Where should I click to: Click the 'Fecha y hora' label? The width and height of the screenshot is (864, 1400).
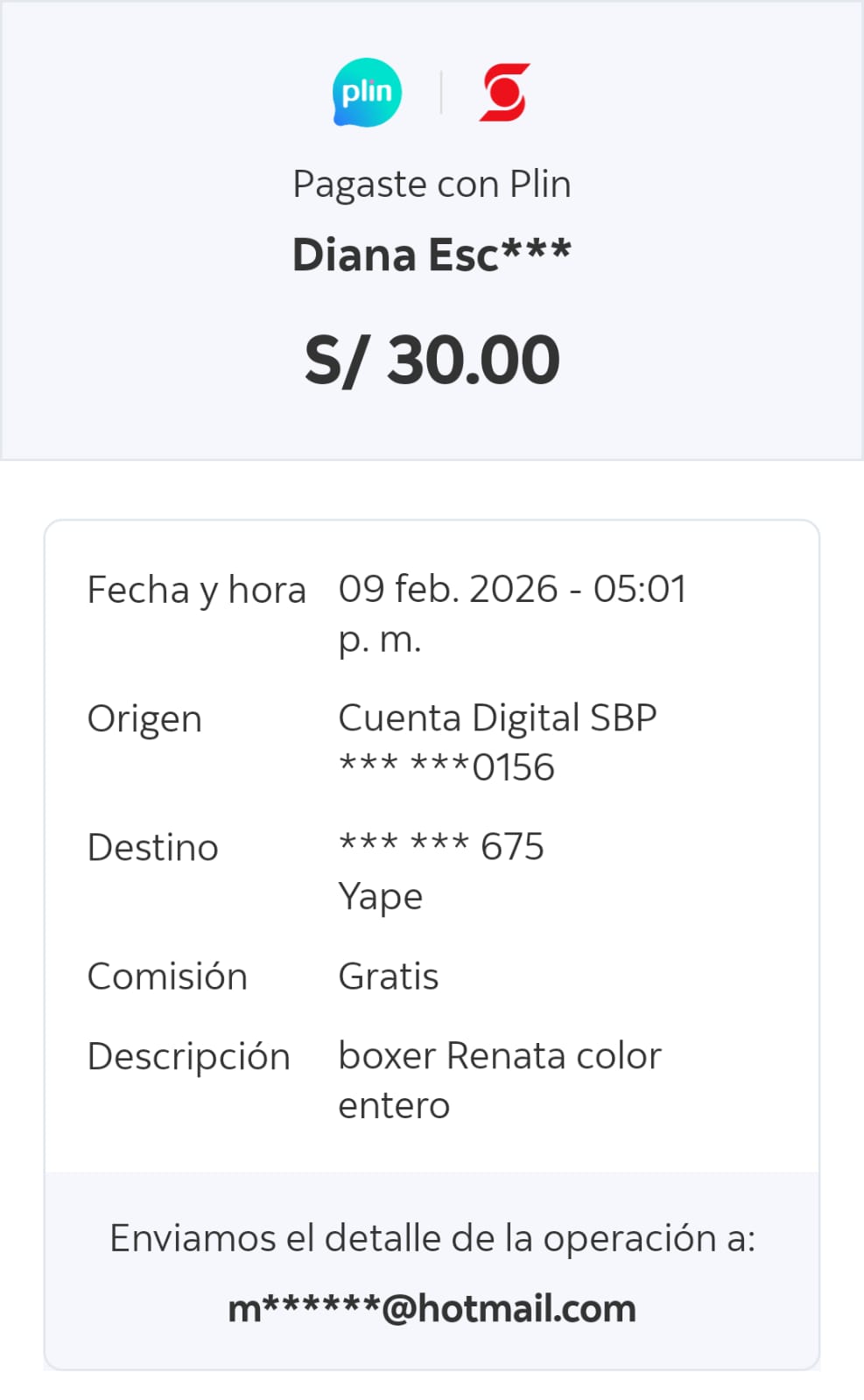click(196, 591)
